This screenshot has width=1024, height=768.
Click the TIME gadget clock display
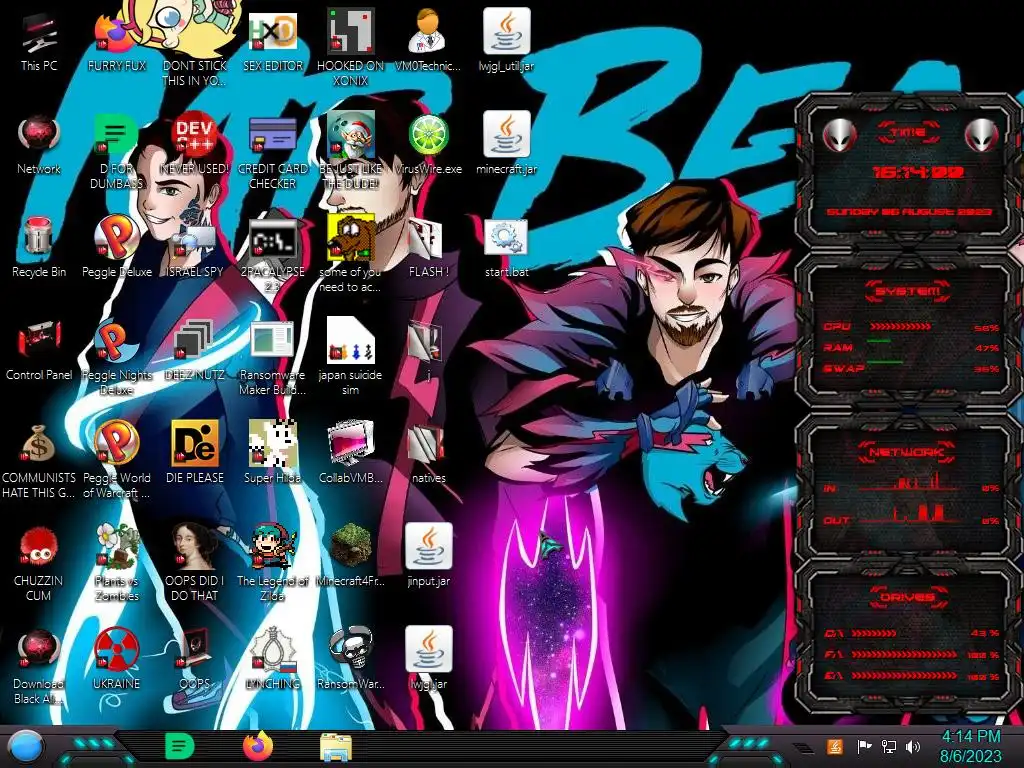click(x=918, y=172)
